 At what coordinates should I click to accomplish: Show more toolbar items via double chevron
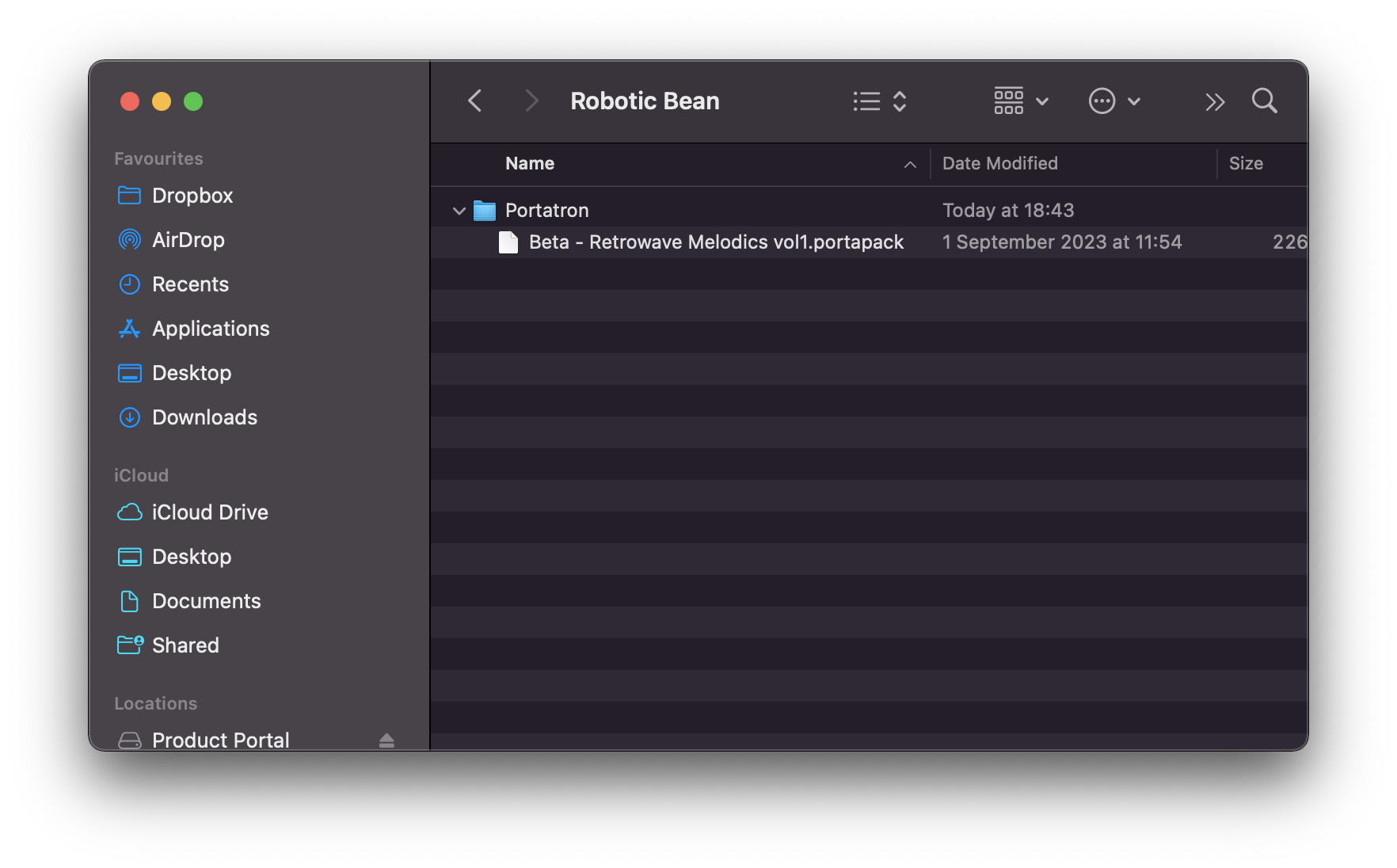(1215, 102)
